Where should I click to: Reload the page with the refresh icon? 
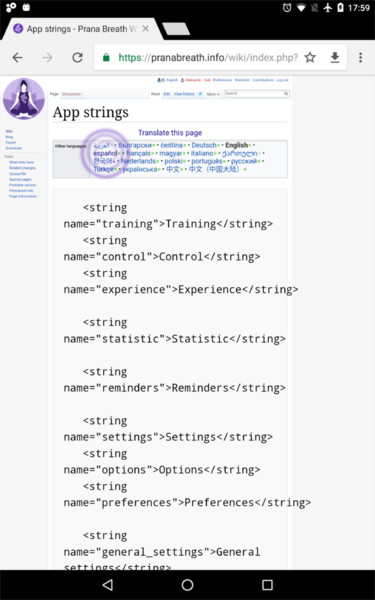[77, 58]
